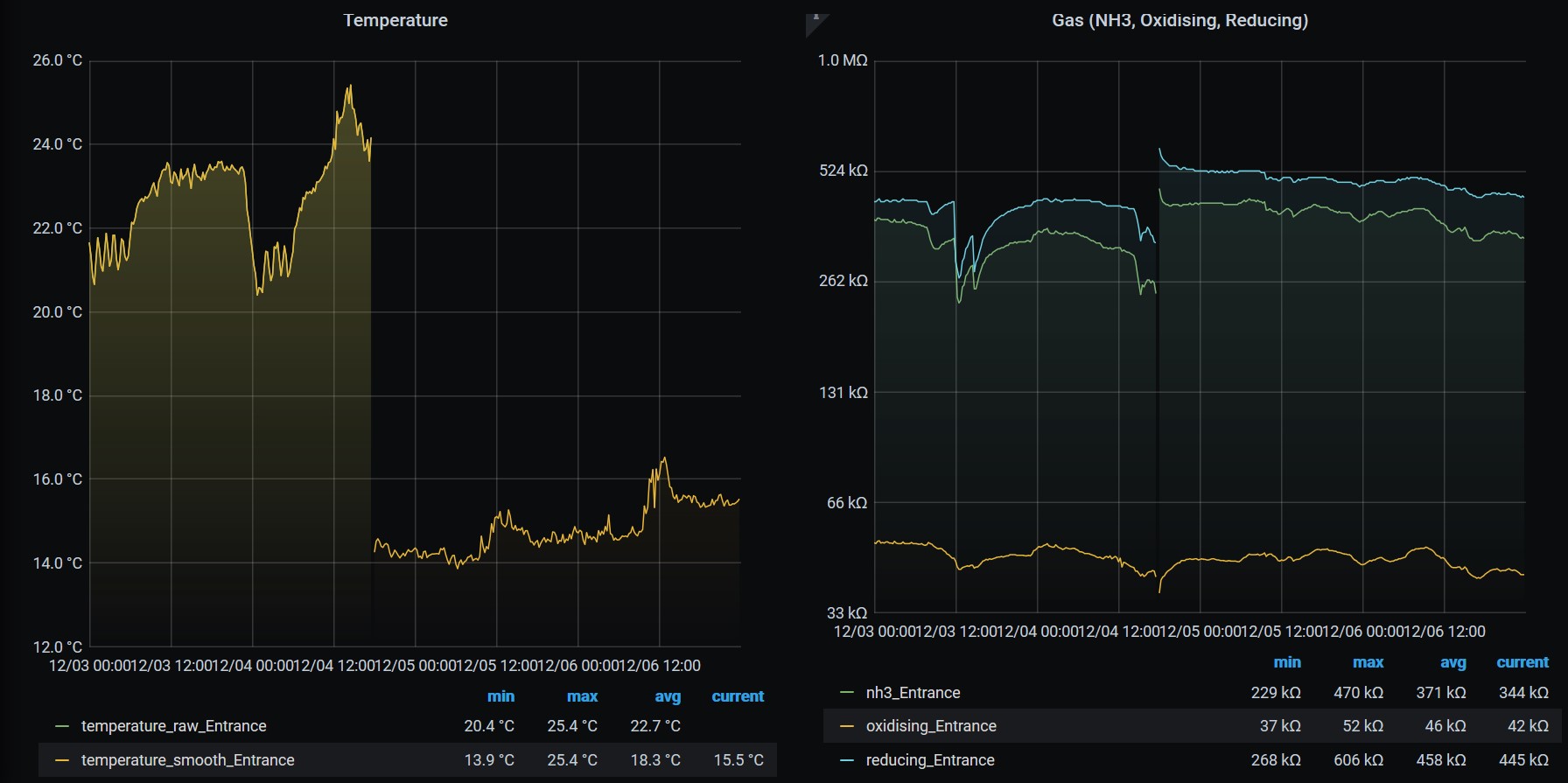This screenshot has width=1568, height=783.
Task: Click the info corner icon on Gas panel
Action: click(x=814, y=21)
